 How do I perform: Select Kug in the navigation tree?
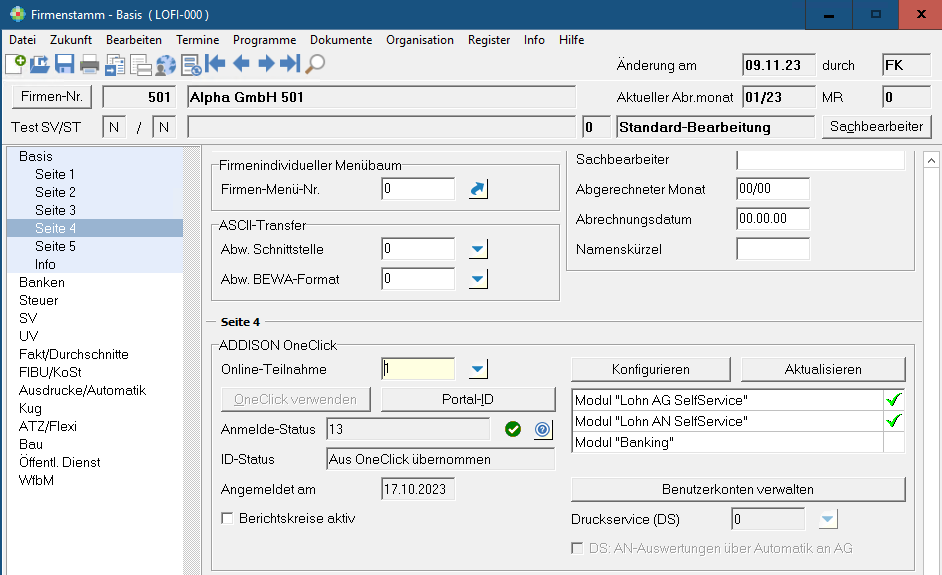point(30,409)
